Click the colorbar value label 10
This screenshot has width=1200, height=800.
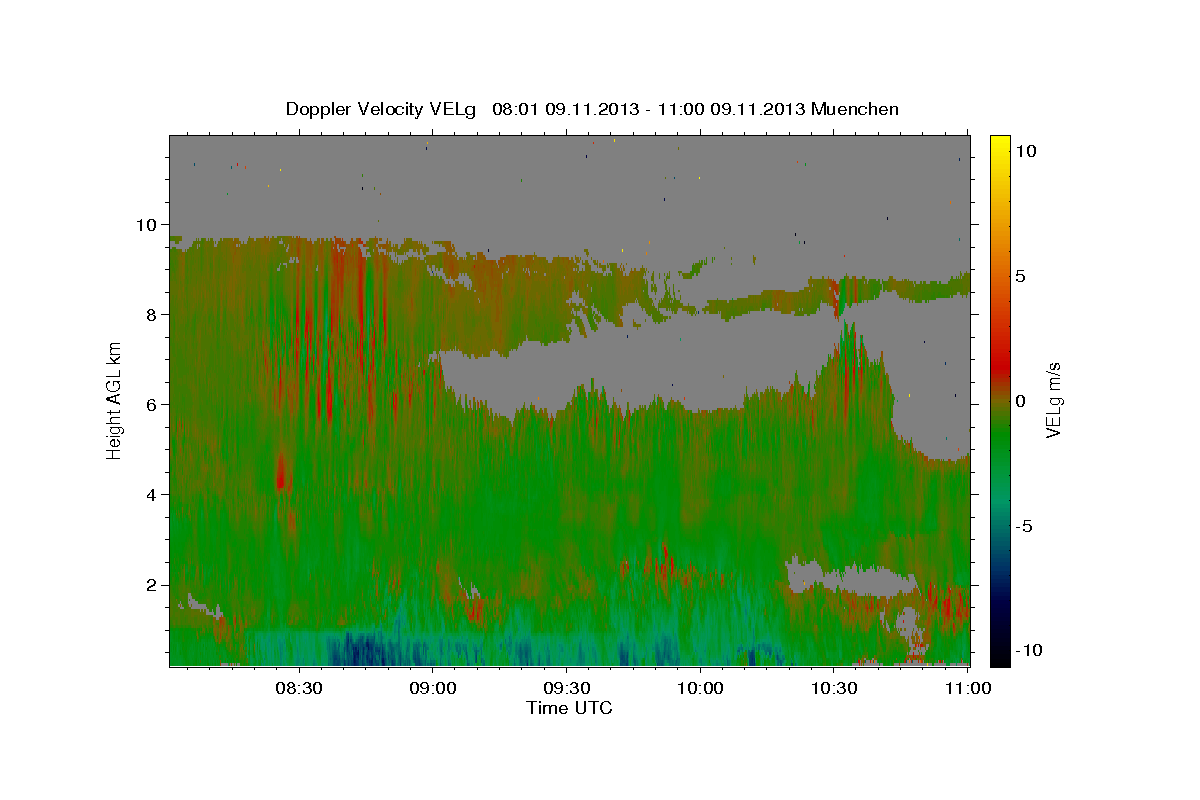1025,151
